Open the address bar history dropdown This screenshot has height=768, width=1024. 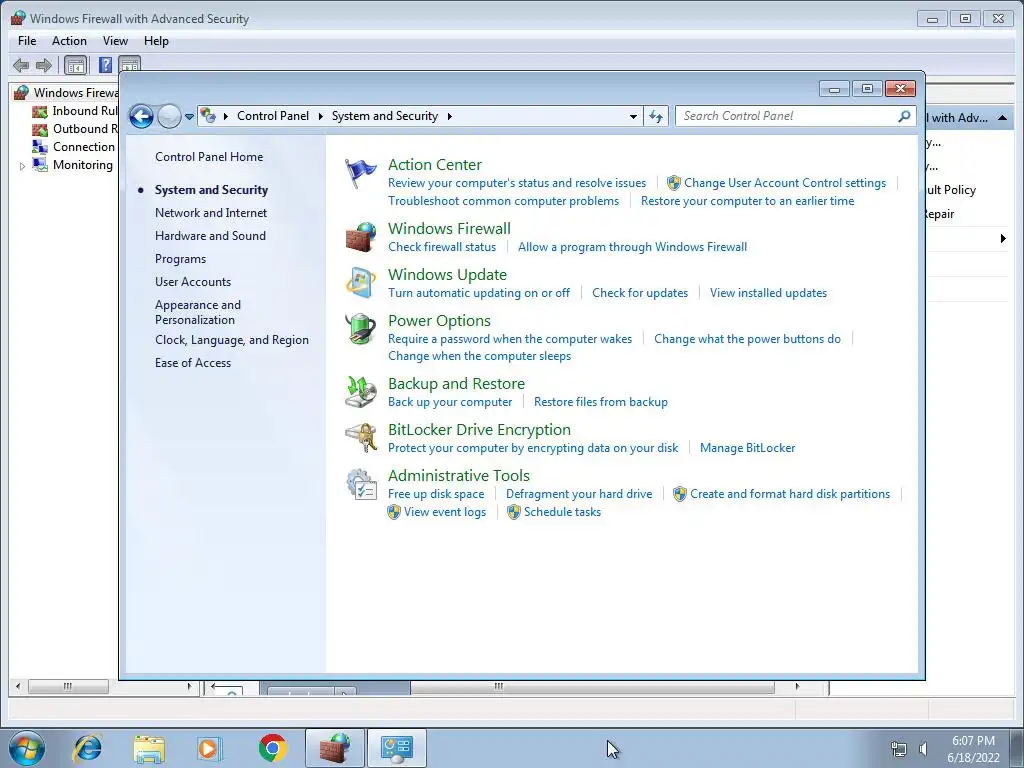point(633,116)
